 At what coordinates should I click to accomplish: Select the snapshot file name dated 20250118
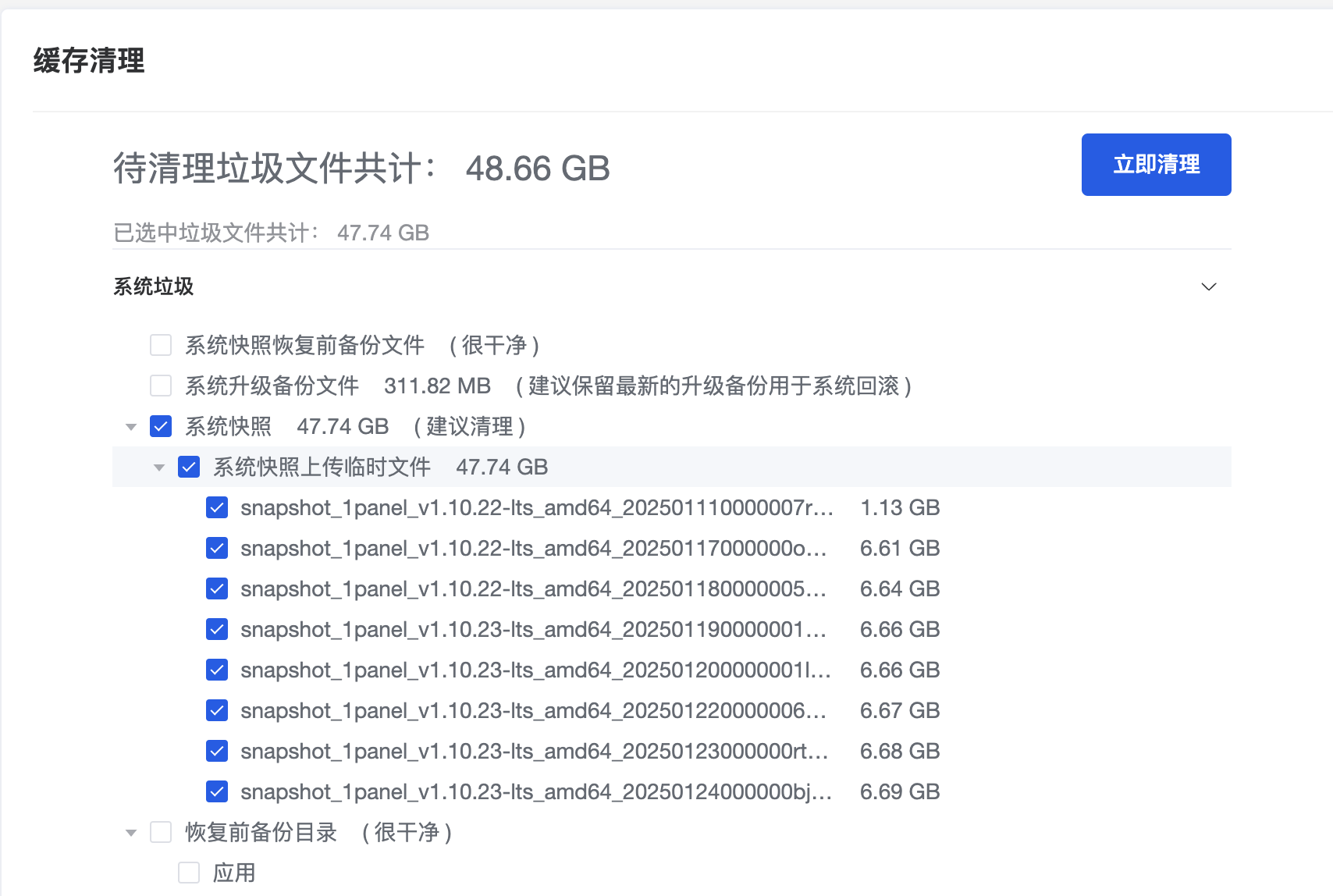tap(534, 588)
